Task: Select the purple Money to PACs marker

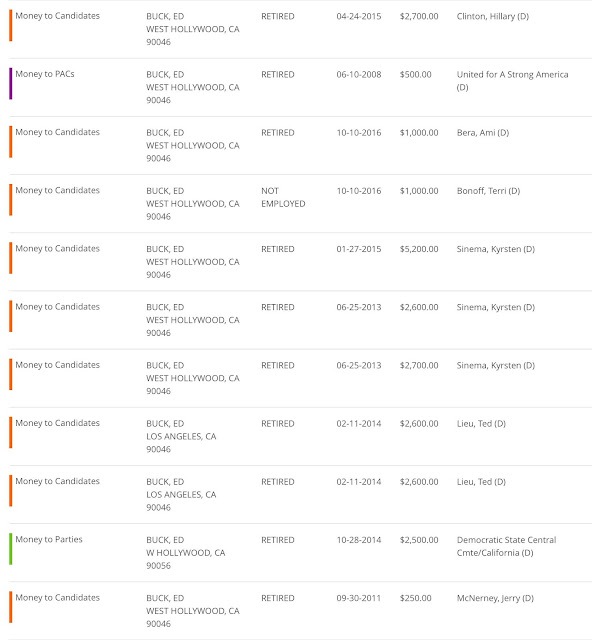Action: pyautogui.click(x=11, y=84)
